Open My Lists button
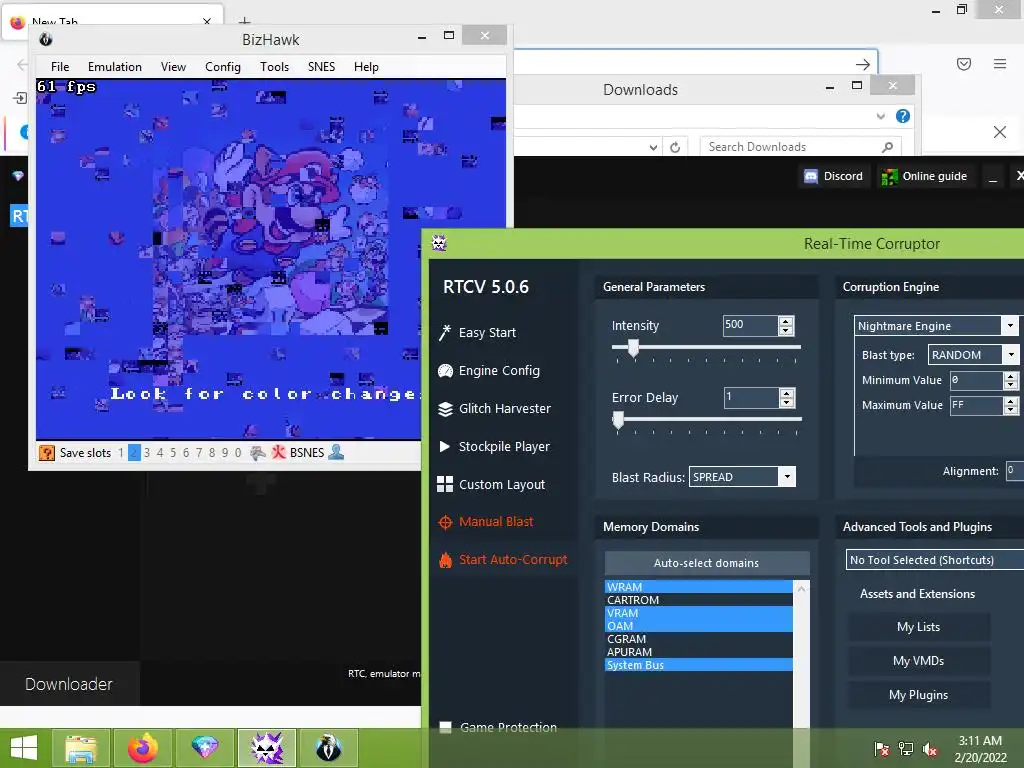 918,627
